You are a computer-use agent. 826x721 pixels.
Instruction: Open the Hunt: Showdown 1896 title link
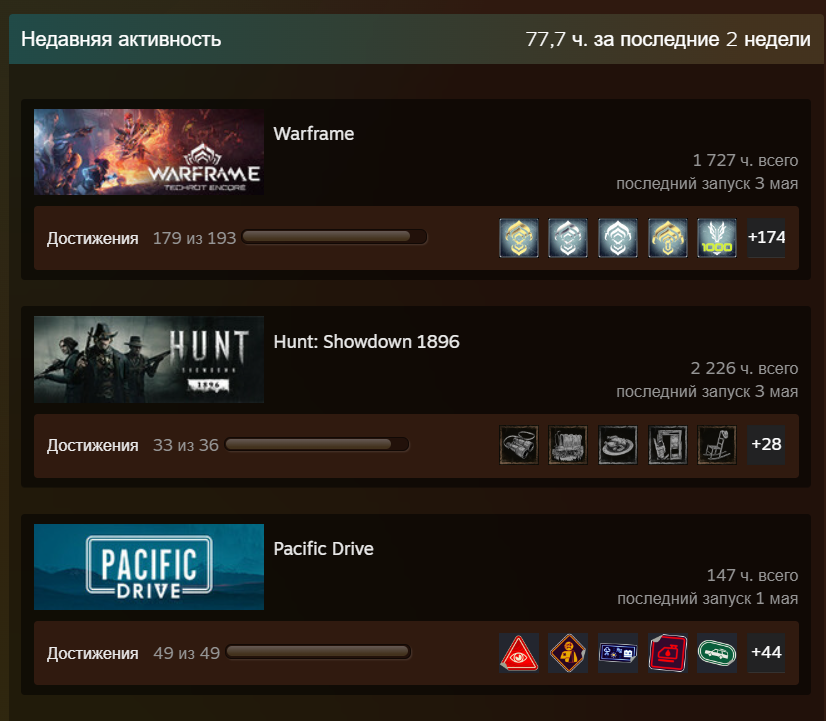pos(366,342)
